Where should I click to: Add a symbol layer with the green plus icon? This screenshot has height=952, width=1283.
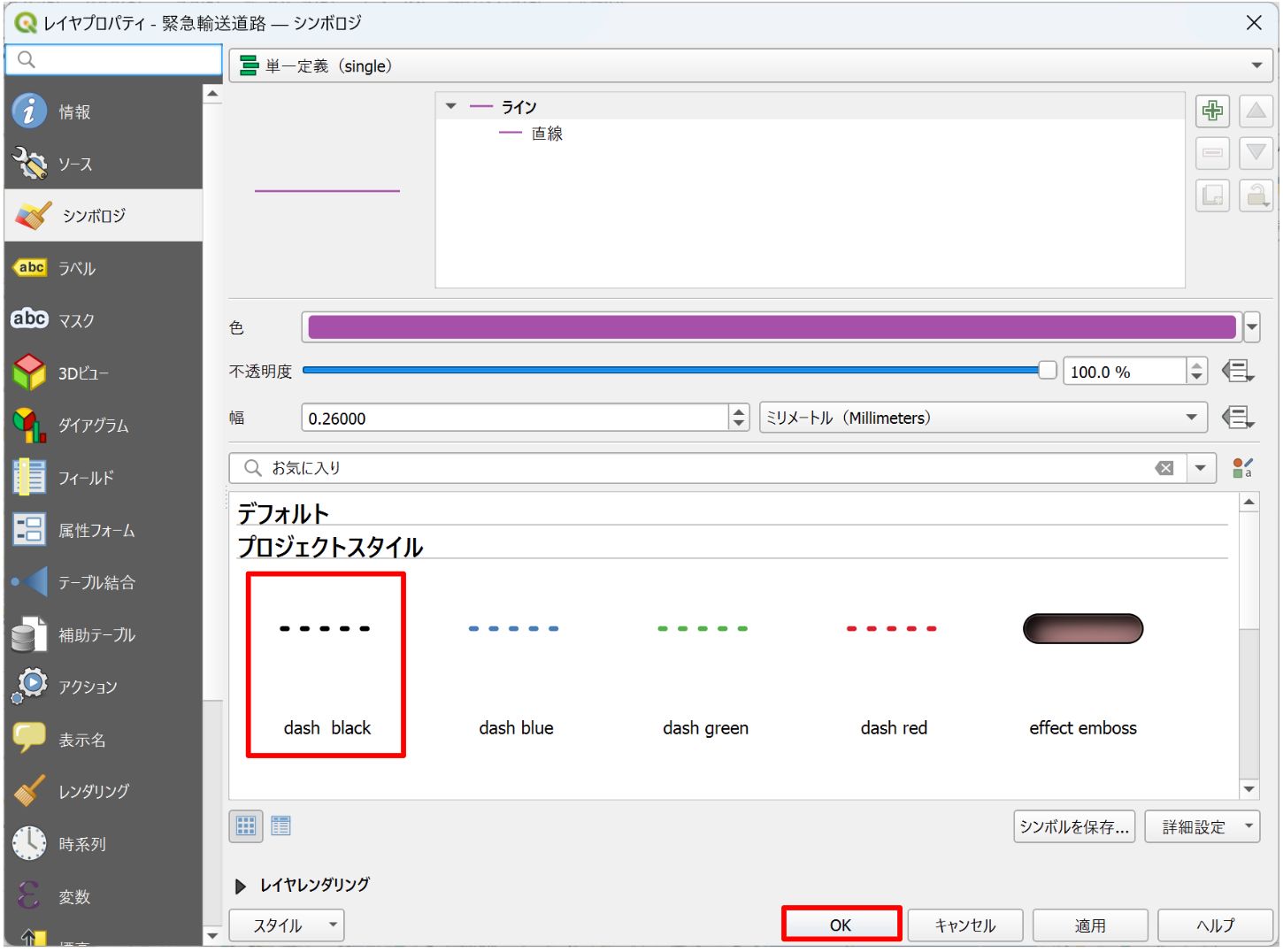pos(1212,111)
